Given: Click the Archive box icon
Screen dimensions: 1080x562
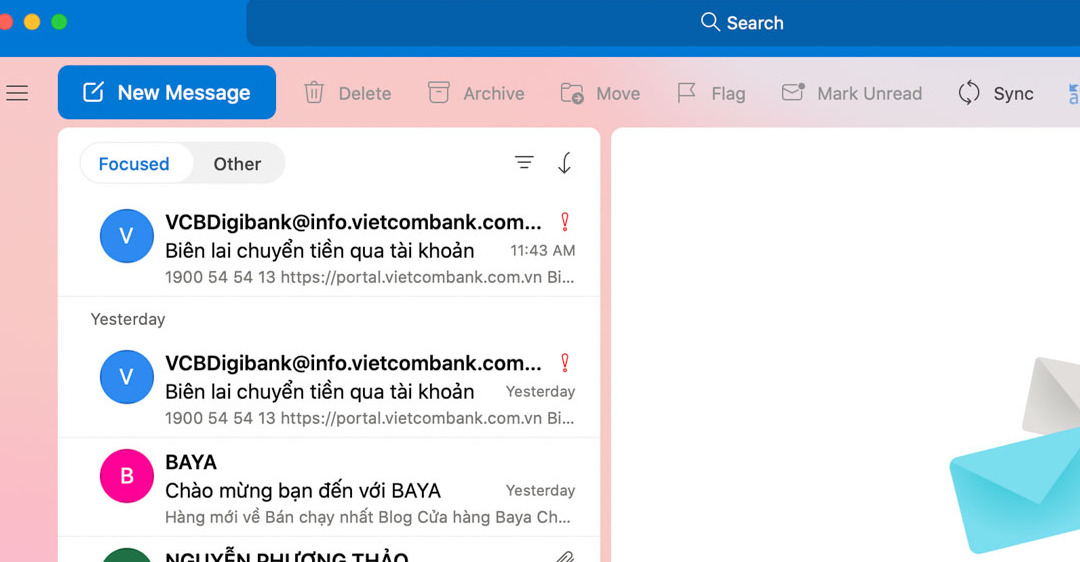Looking at the screenshot, I should click(439, 92).
